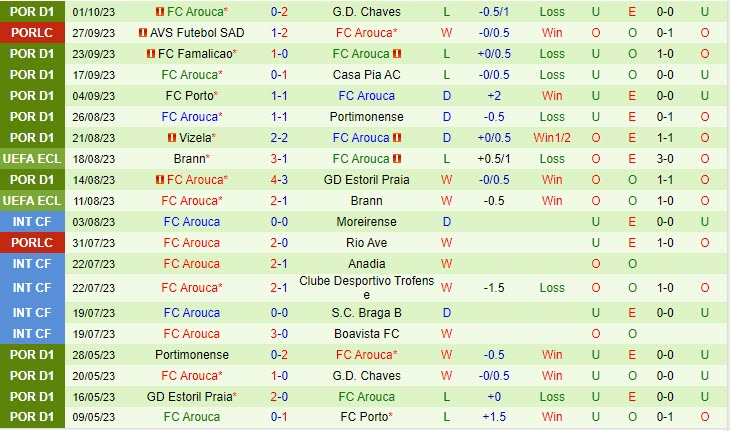
Task: Click the red card icon after FC Arouca on 18/08/23
Action: 397,159
